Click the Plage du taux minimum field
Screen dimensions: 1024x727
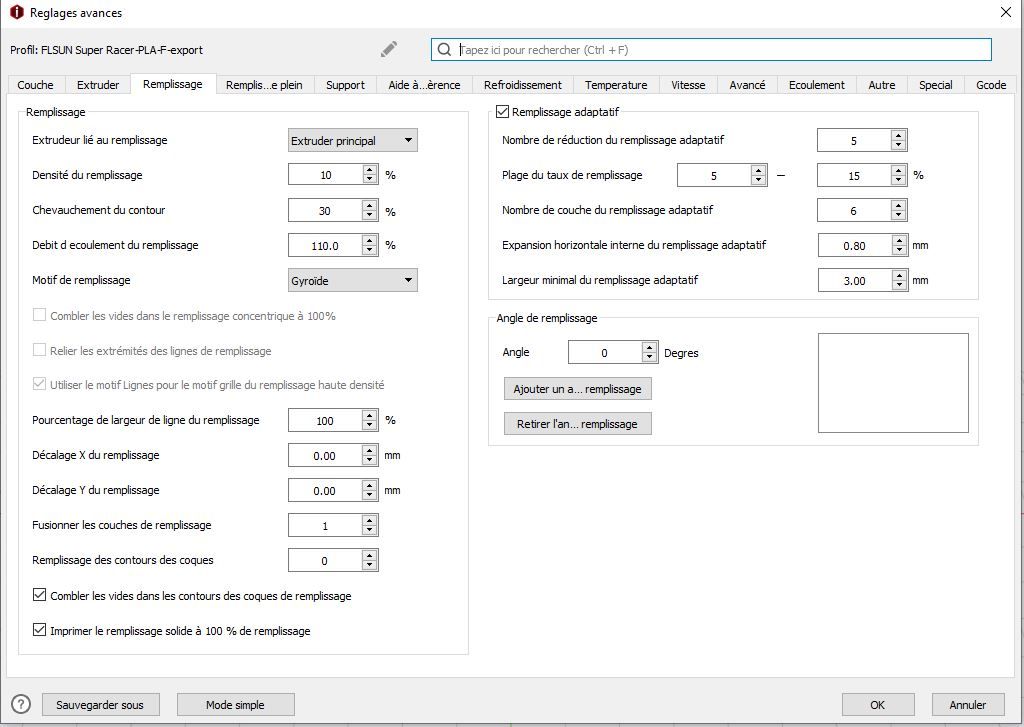[714, 175]
